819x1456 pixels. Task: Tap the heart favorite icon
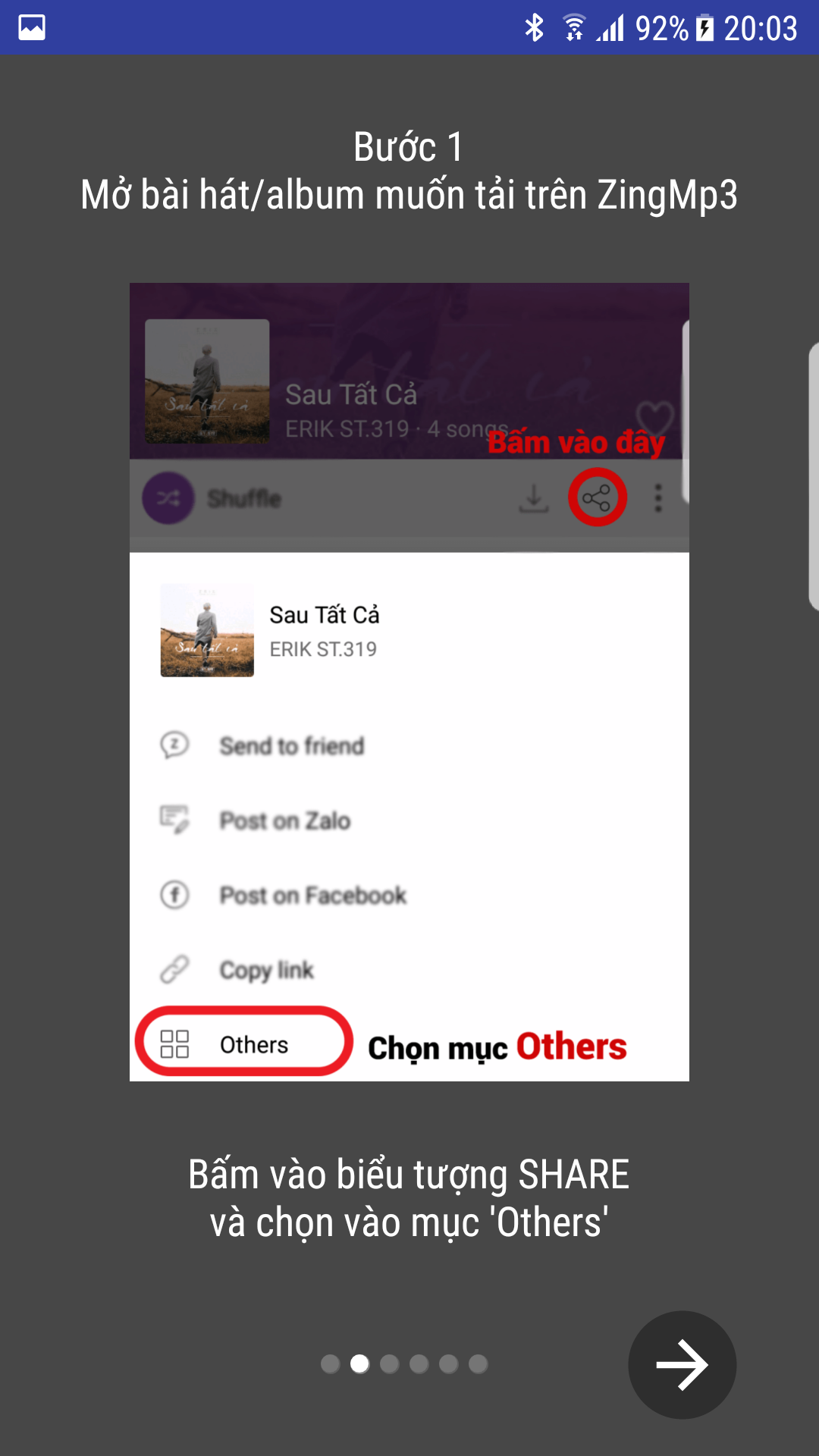[654, 419]
